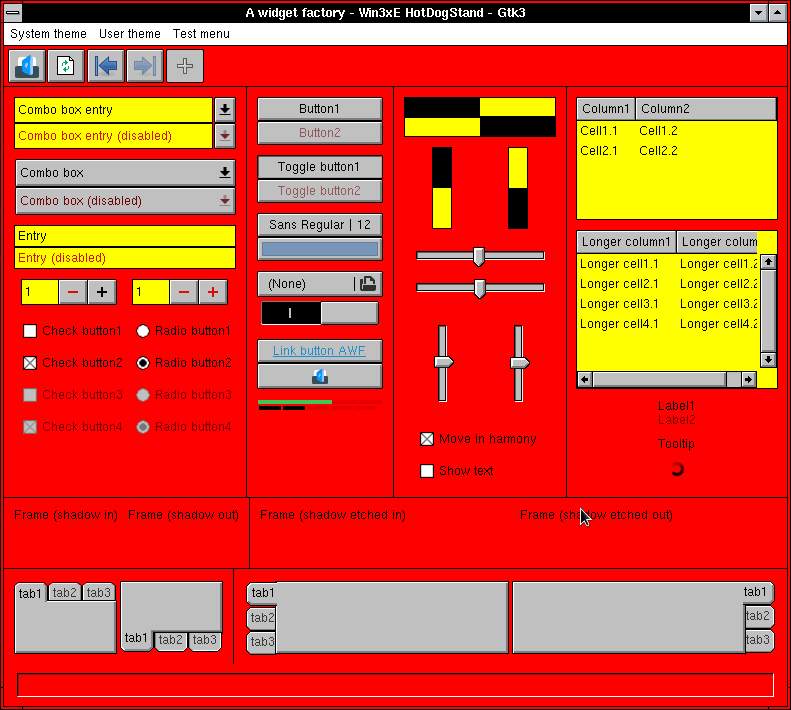Click the go-to-first blue arrow toolbar icon

click(106, 66)
